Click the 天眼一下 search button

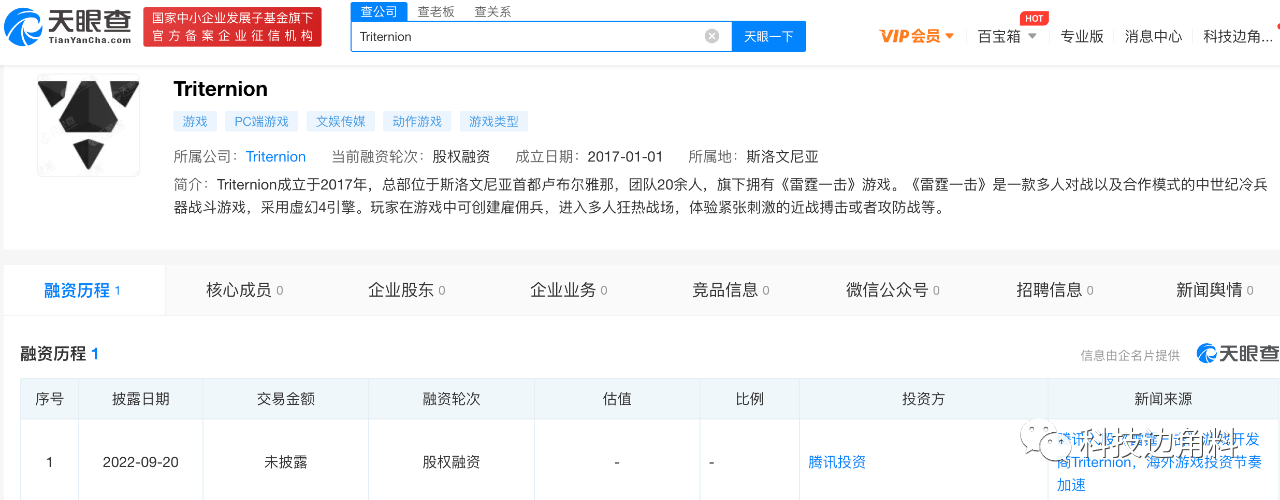pyautogui.click(x=769, y=36)
